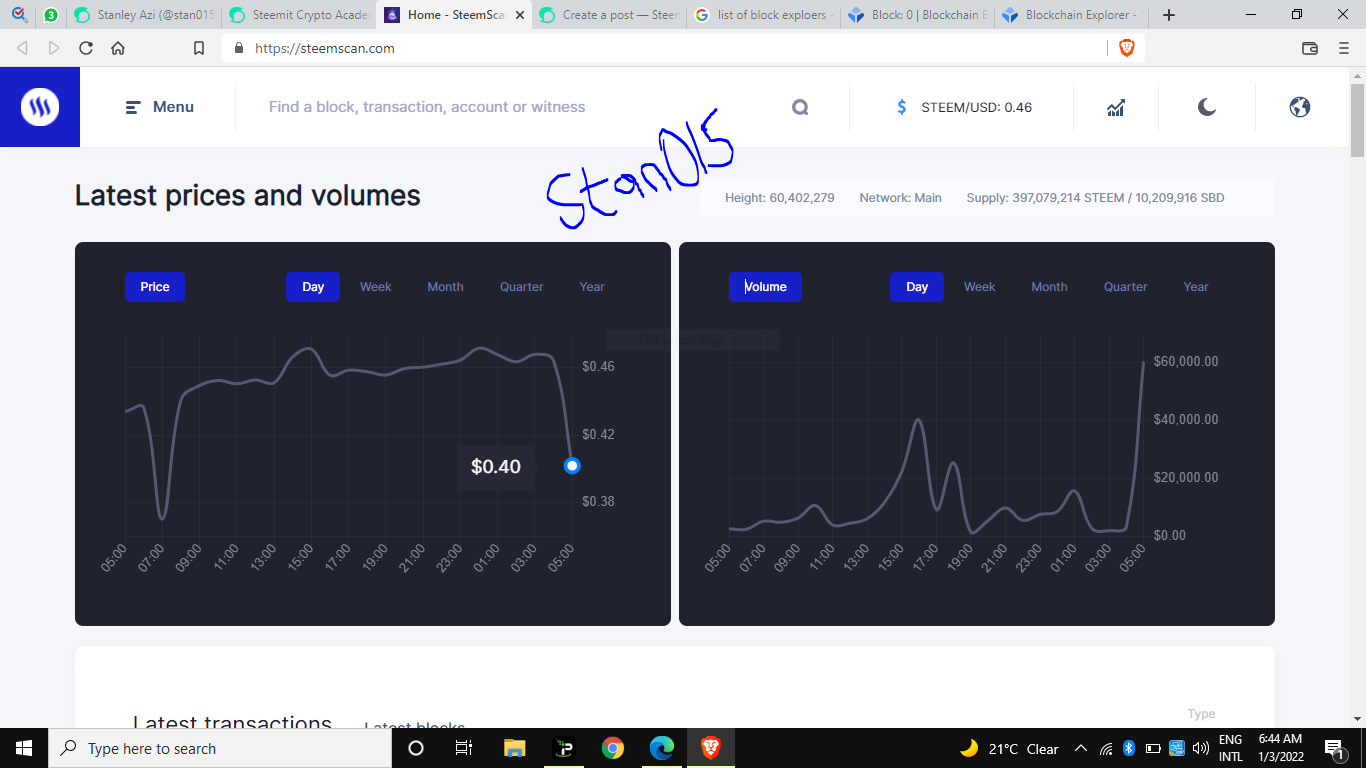
Task: Switch to the list of block explorers tab
Action: [764, 15]
